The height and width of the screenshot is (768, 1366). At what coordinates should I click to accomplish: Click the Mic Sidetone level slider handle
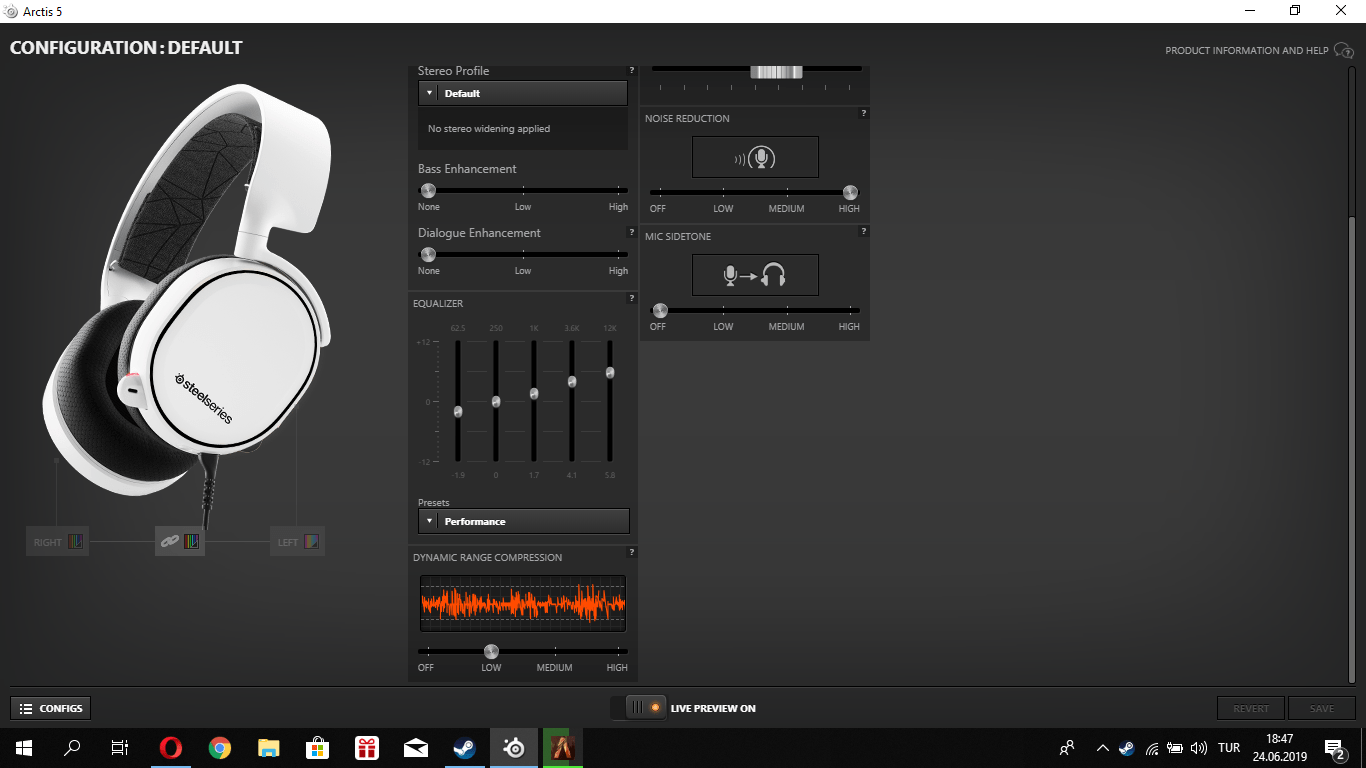[660, 310]
